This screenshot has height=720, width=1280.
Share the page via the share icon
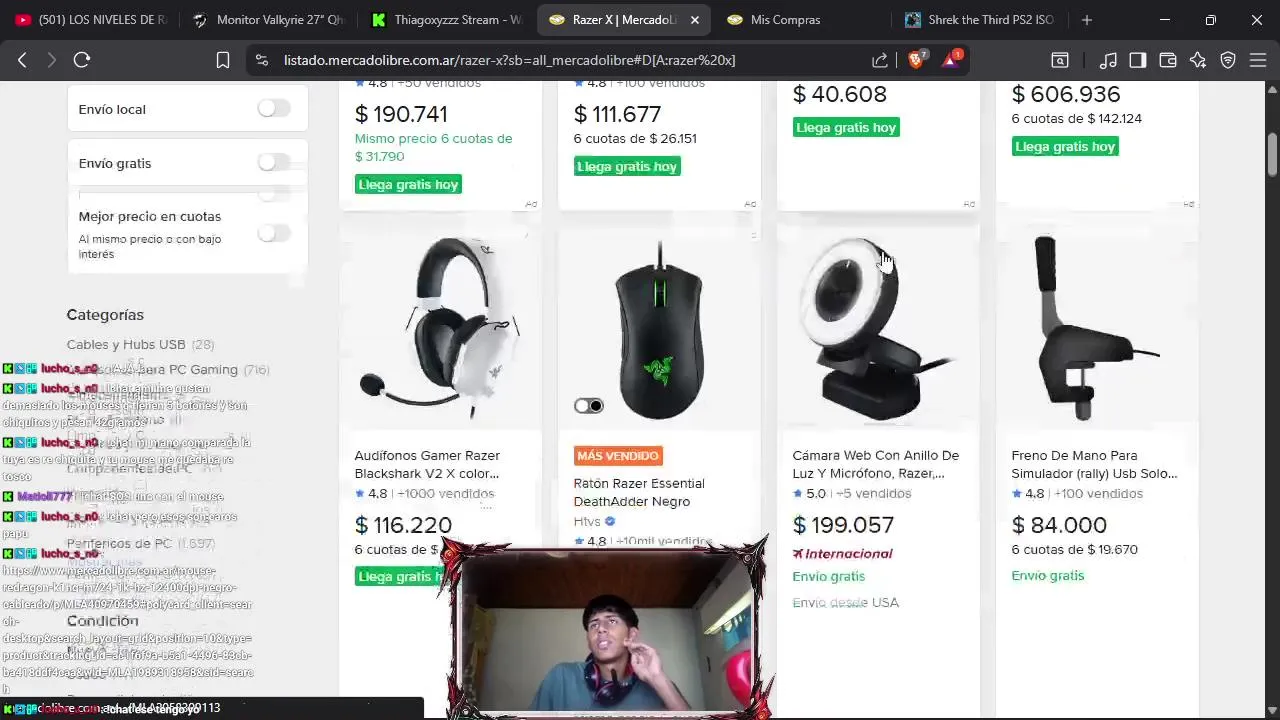point(880,60)
